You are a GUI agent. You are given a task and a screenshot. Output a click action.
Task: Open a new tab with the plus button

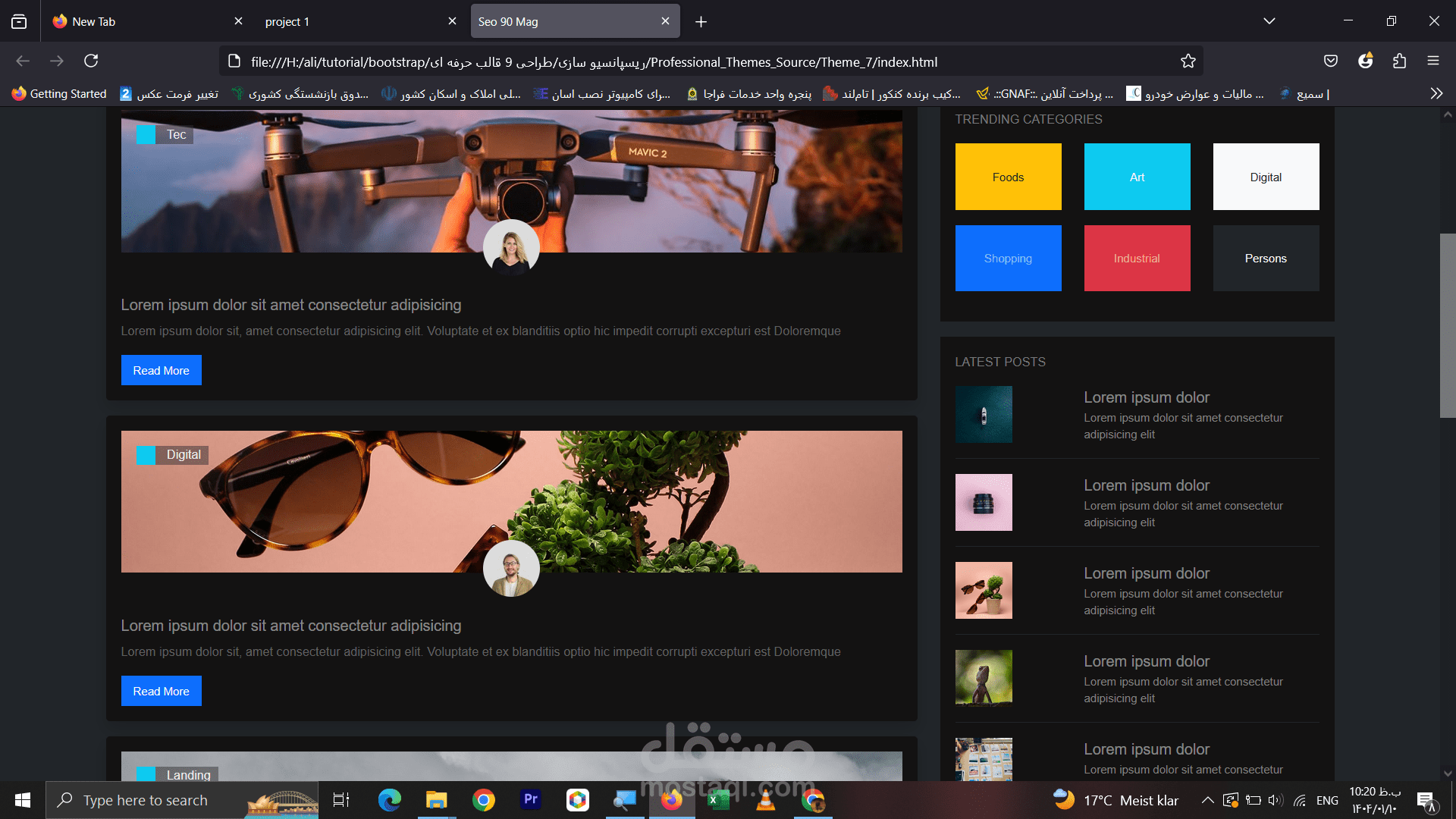tap(701, 22)
